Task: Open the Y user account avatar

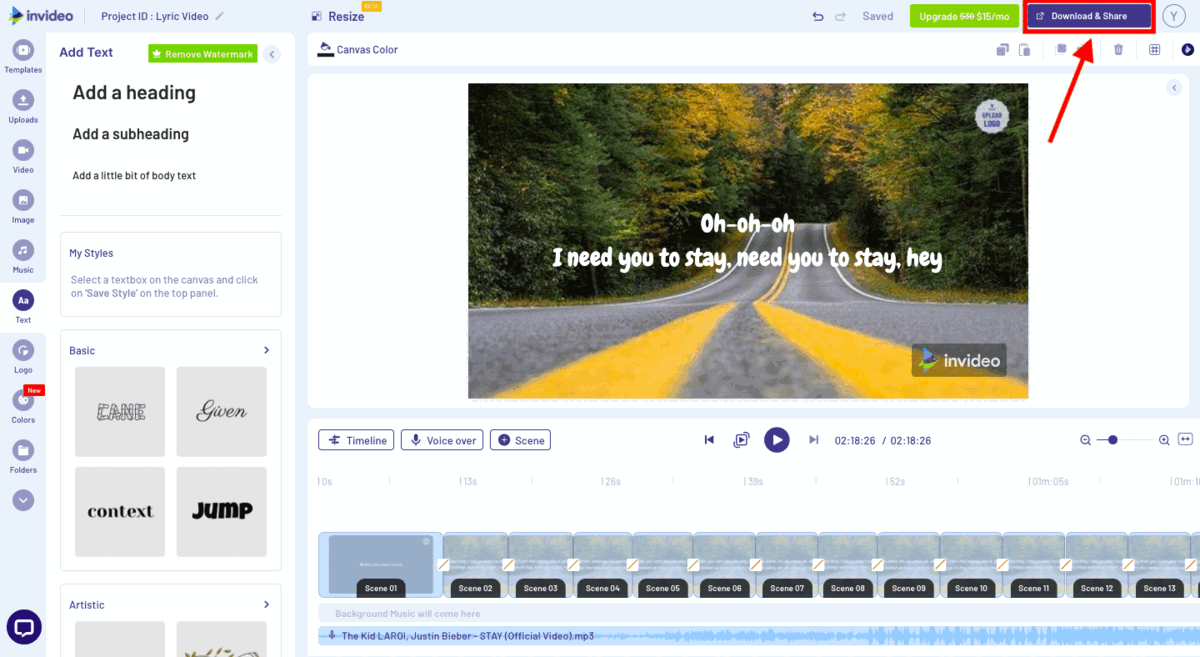Action: (x=1172, y=16)
